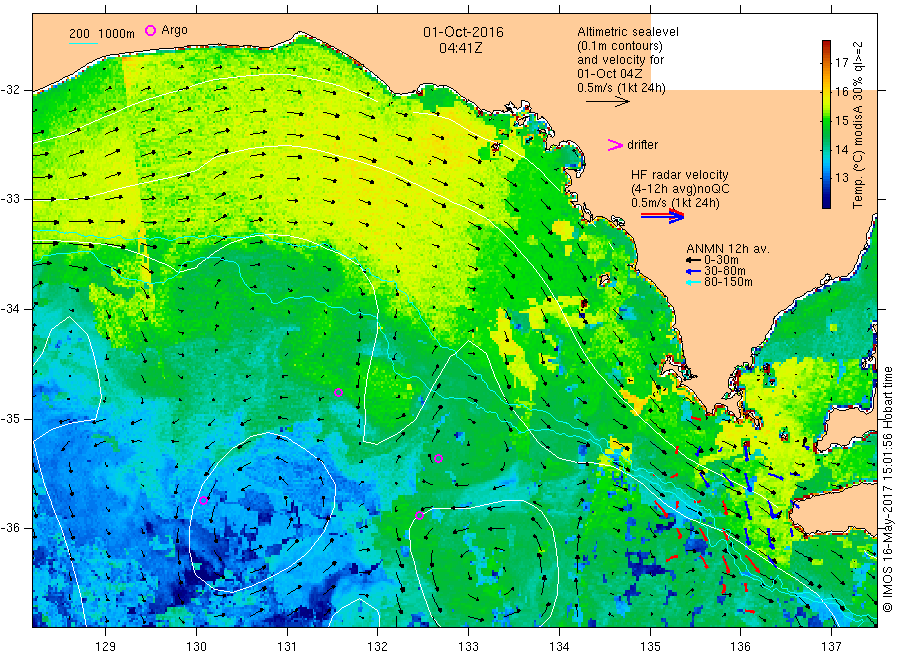This screenshot has height=660, width=900.
Task: Click the 'drifter' legend label
Action: click(x=642, y=145)
